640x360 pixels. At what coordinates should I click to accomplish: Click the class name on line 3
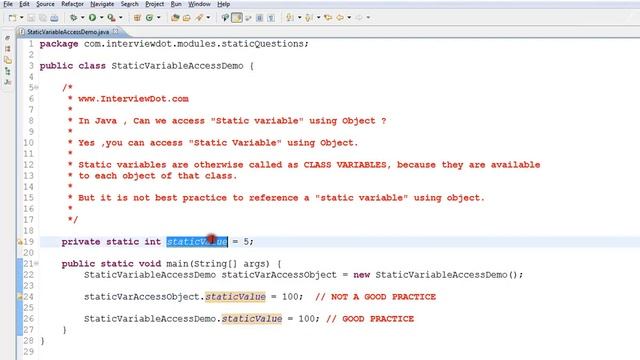pyautogui.click(x=177, y=66)
